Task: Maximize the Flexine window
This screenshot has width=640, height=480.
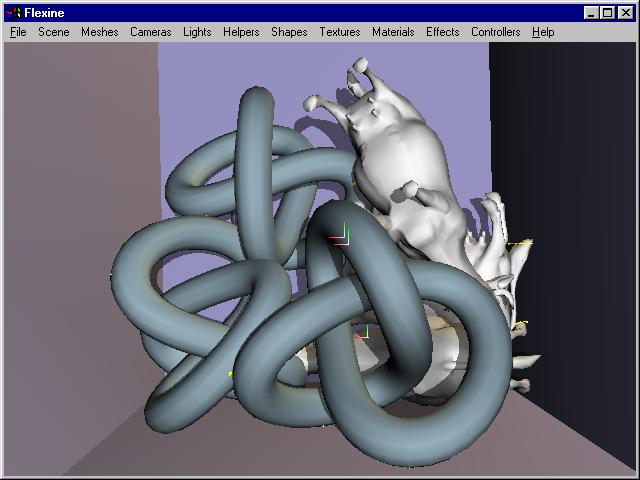Action: pyautogui.click(x=607, y=13)
